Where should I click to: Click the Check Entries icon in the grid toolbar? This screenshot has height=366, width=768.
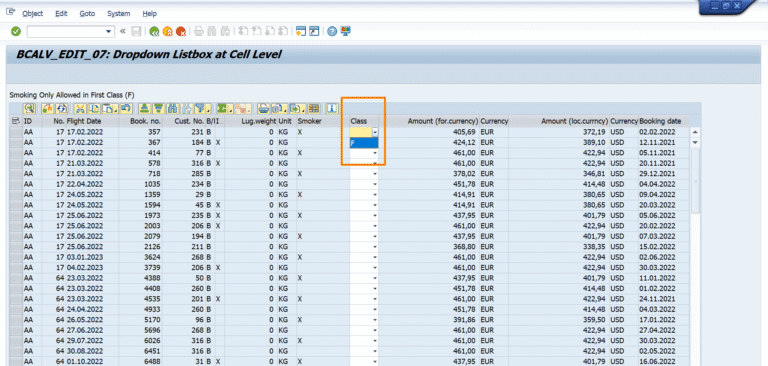click(48, 108)
